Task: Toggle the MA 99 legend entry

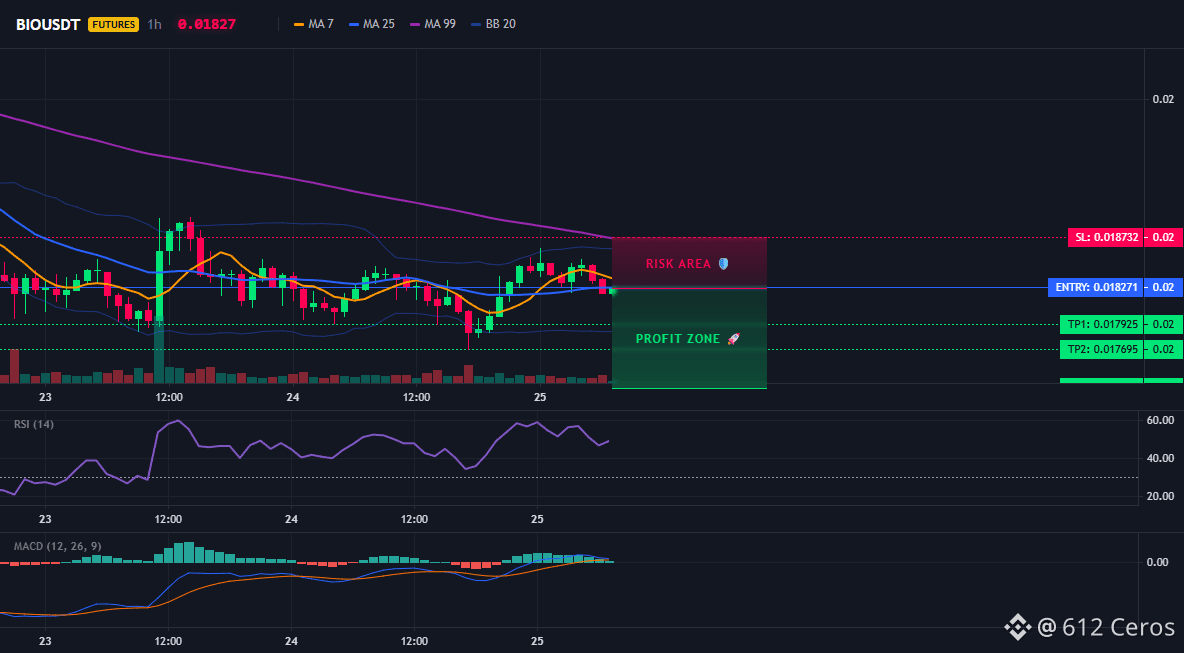Action: (433, 24)
